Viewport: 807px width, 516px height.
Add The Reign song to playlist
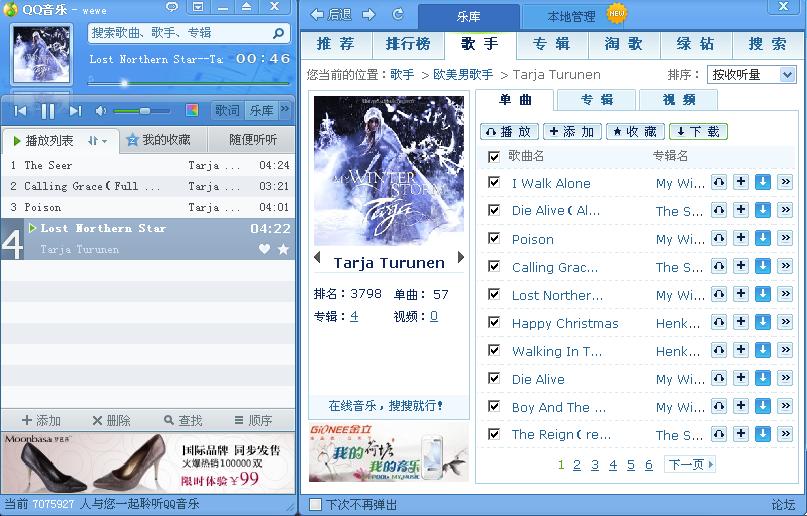[x=741, y=434]
